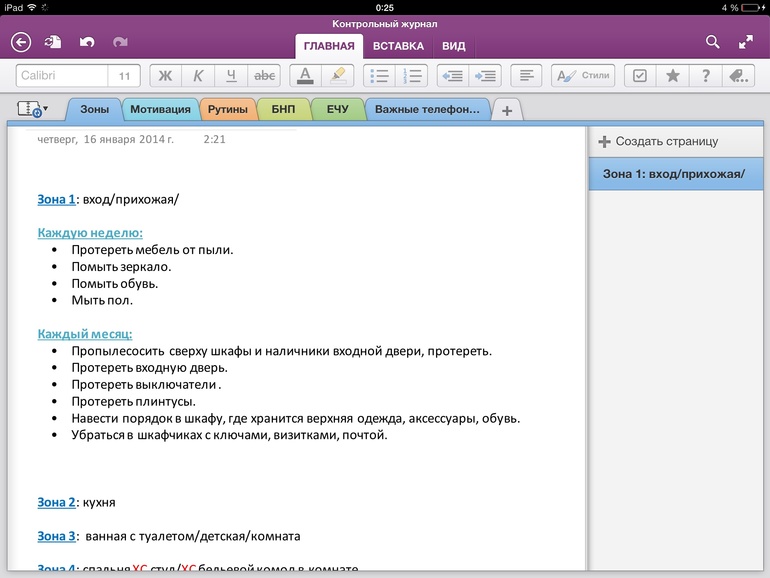Open paragraph alignment options
Viewport: 770px width, 578px height.
click(526, 76)
